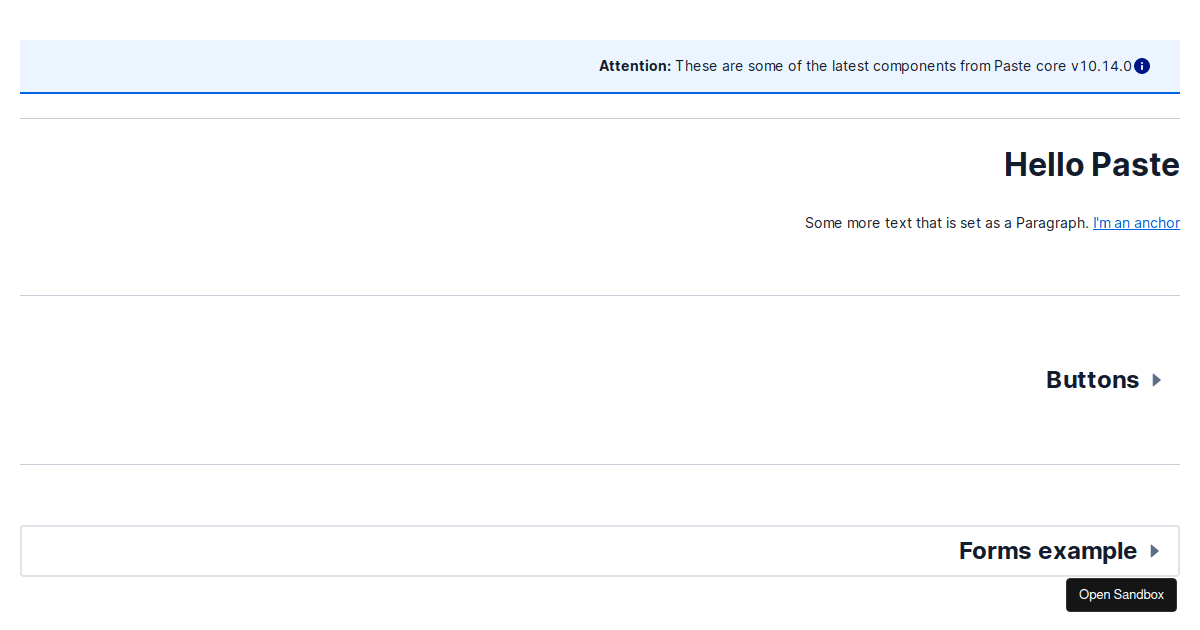Expand the Buttons disclosure section
This screenshot has width=1200, height=630.
click(600, 380)
